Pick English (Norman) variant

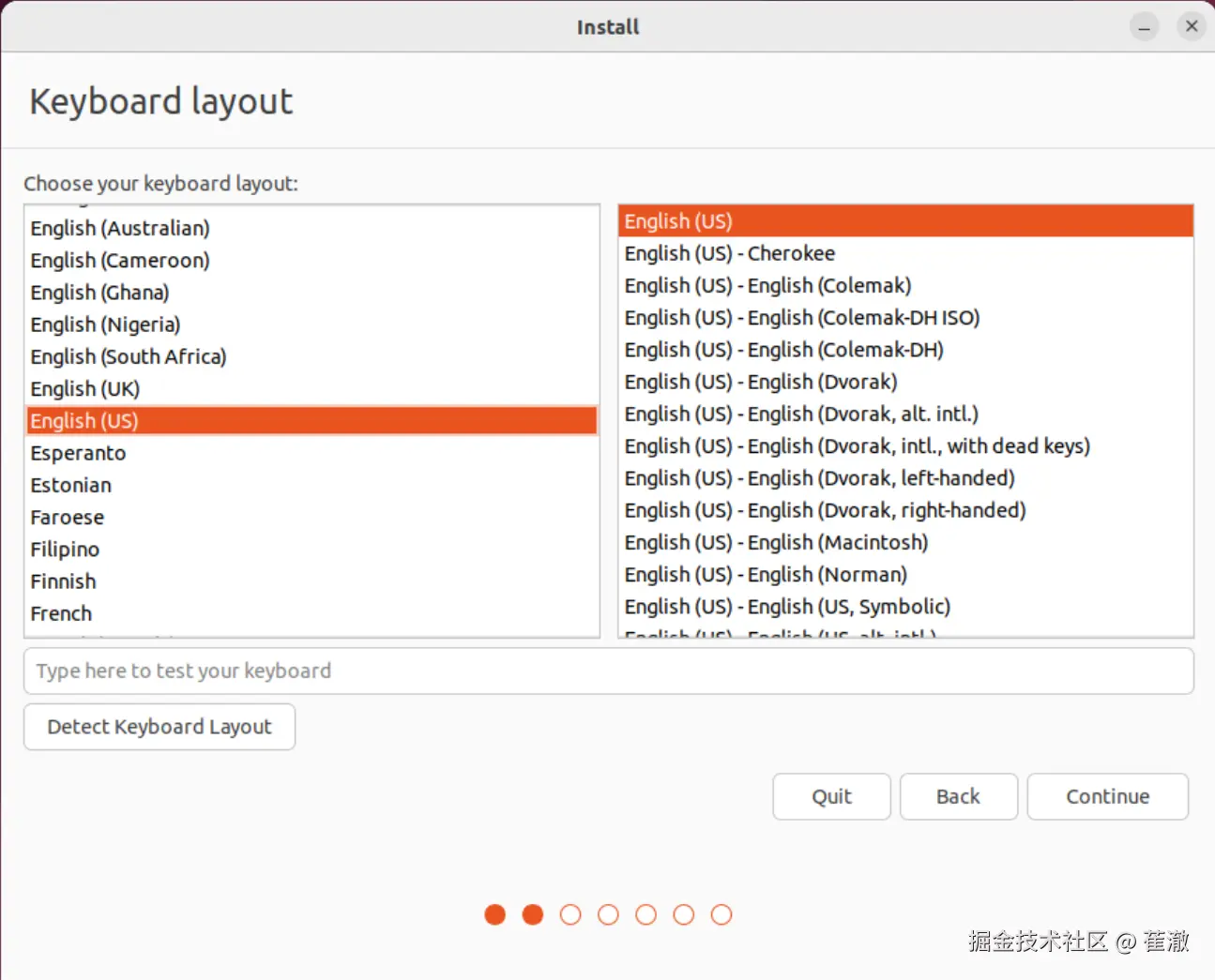click(x=905, y=574)
